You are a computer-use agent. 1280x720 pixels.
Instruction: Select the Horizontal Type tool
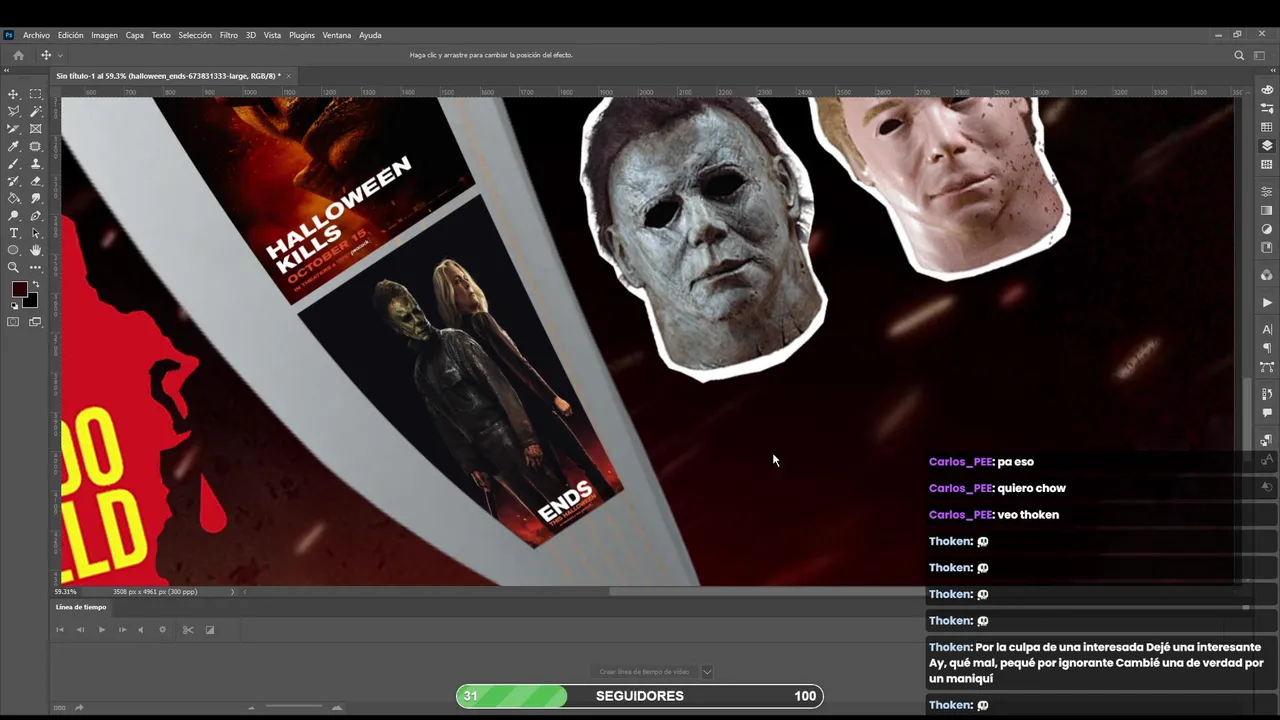(x=14, y=233)
